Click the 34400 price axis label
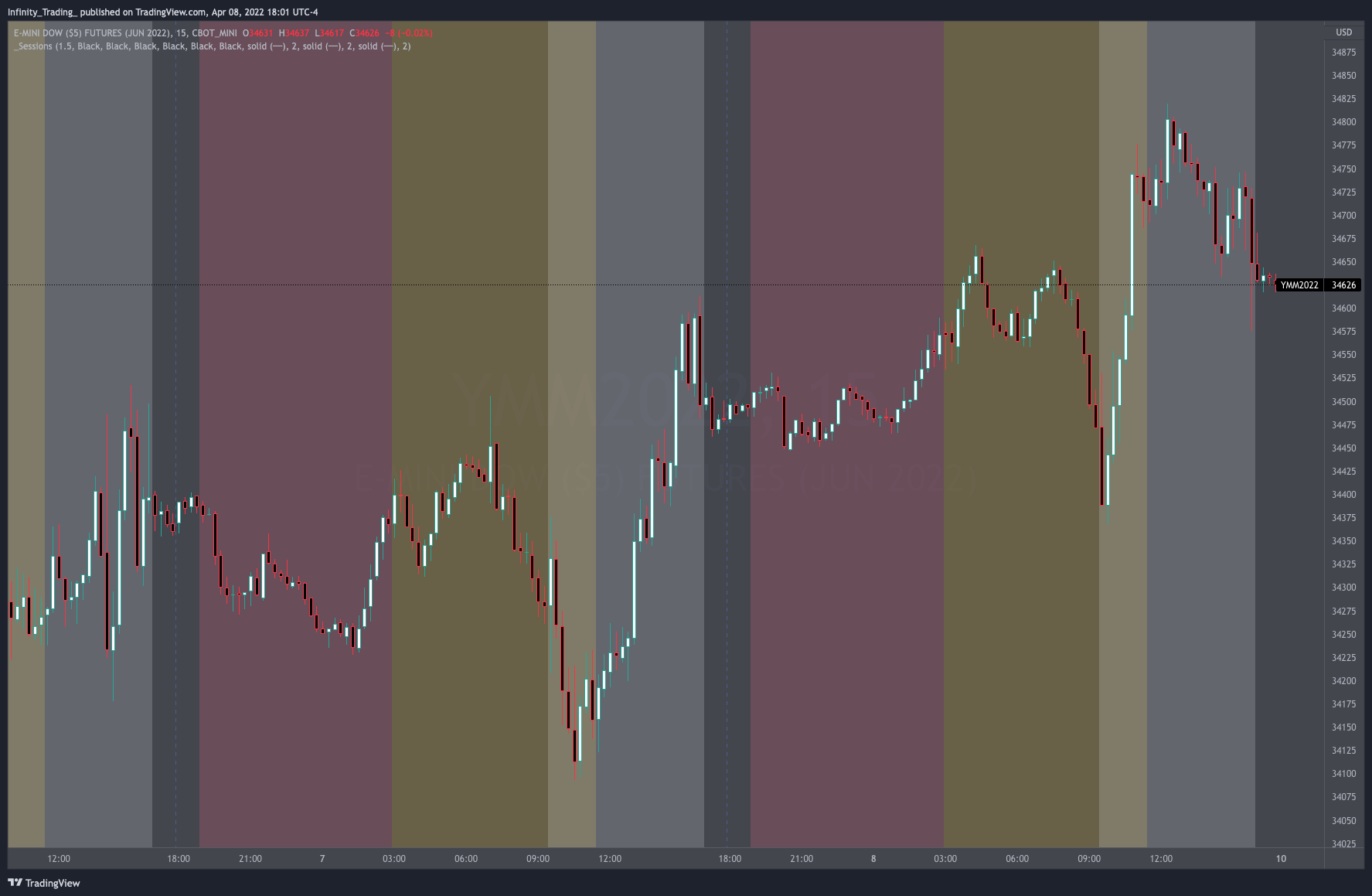This screenshot has height=896, width=1372. pyautogui.click(x=1343, y=495)
